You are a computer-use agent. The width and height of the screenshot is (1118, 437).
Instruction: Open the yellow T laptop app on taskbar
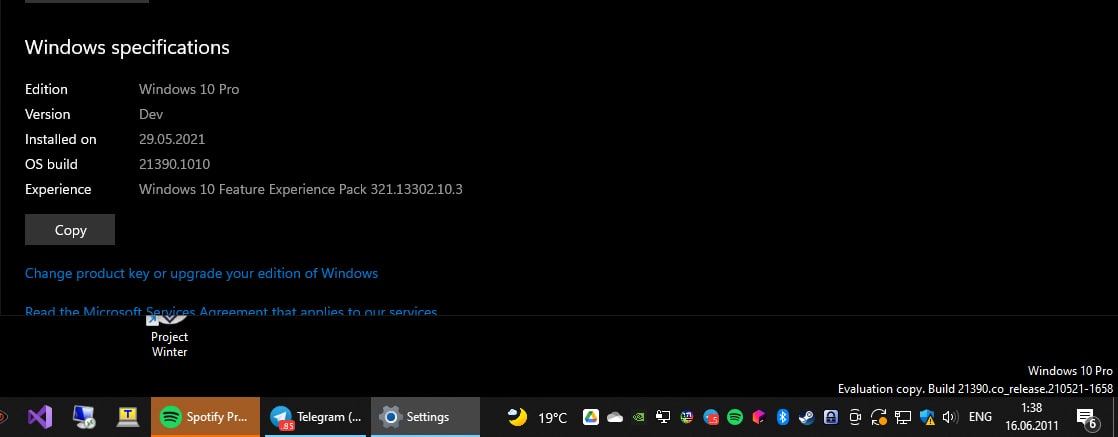point(128,416)
